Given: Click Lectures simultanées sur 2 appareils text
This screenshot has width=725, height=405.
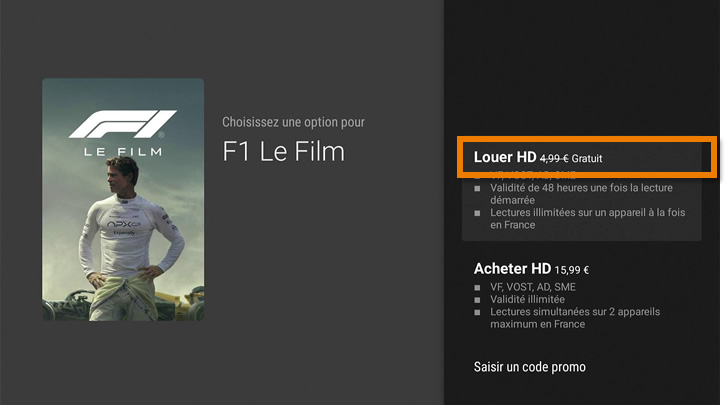Looking at the screenshot, I should tap(575, 318).
